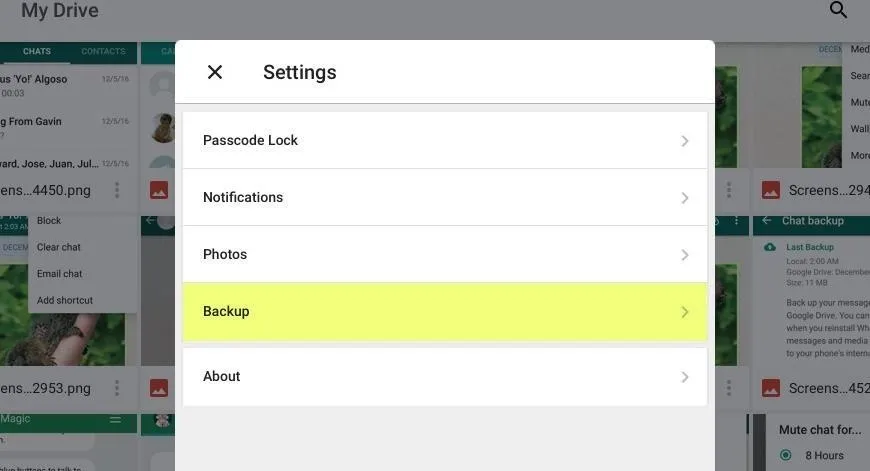Screen dimensions: 870x471
Task: Expand Passcode Lock chevron
Action: pos(685,141)
